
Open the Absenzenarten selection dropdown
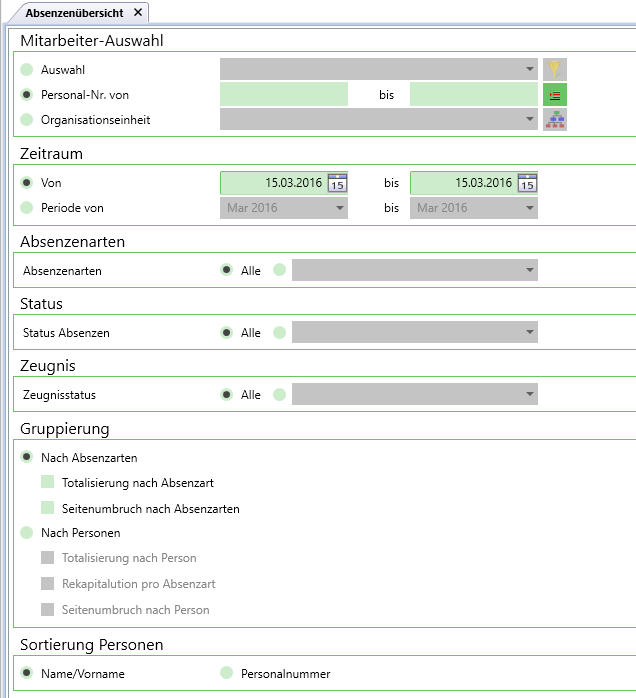click(415, 270)
